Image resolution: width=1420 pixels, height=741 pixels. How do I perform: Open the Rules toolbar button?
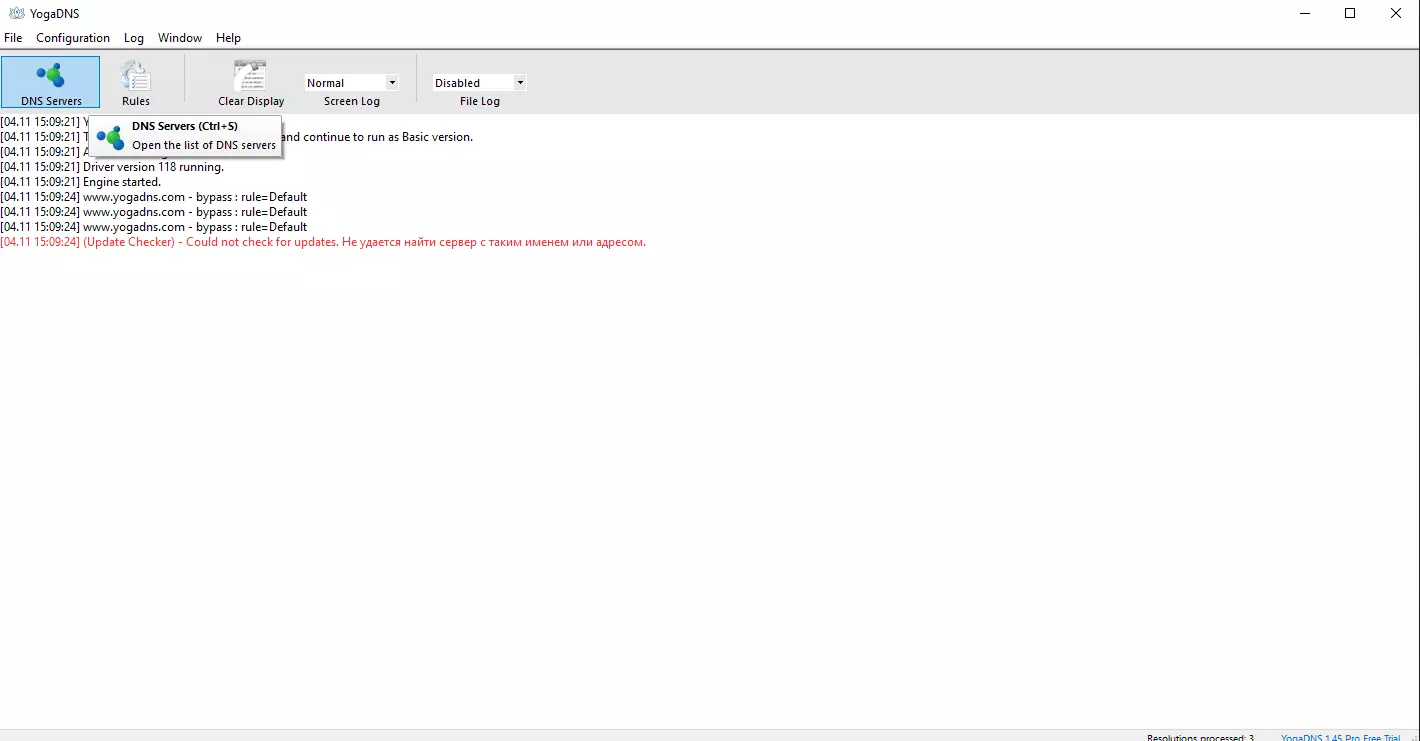[136, 82]
